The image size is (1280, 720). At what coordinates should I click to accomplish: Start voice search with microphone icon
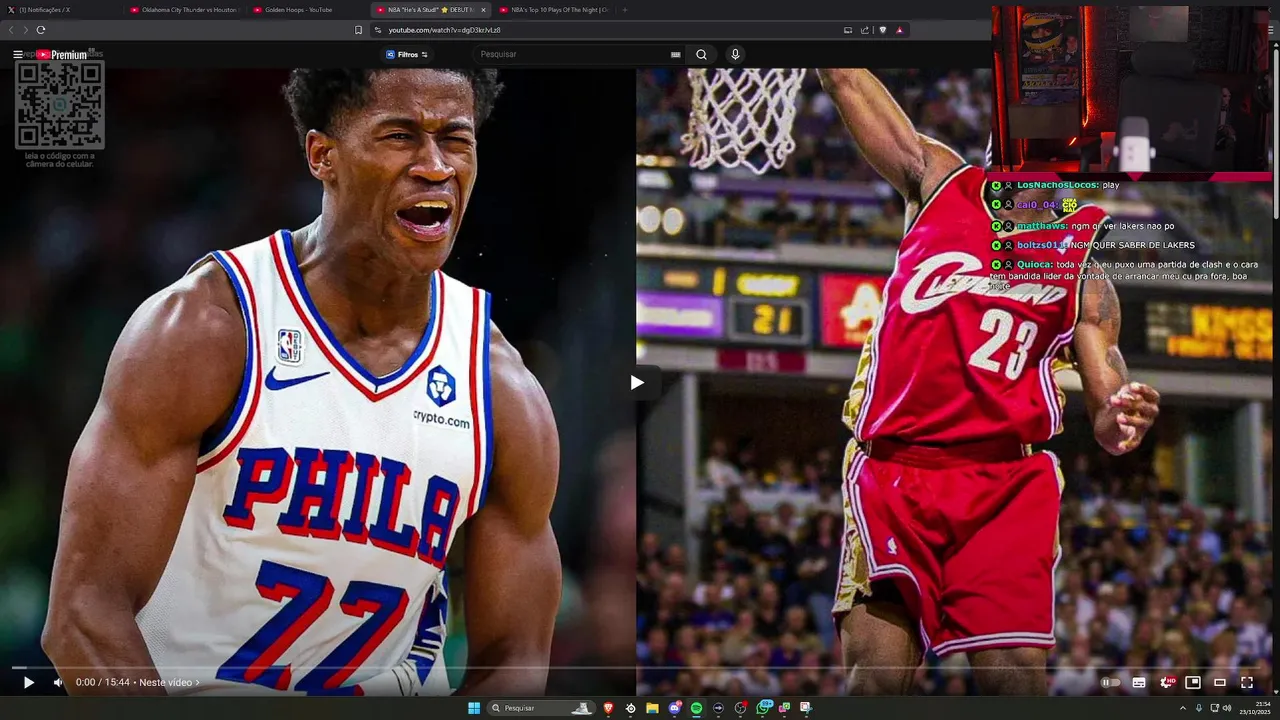coord(735,54)
